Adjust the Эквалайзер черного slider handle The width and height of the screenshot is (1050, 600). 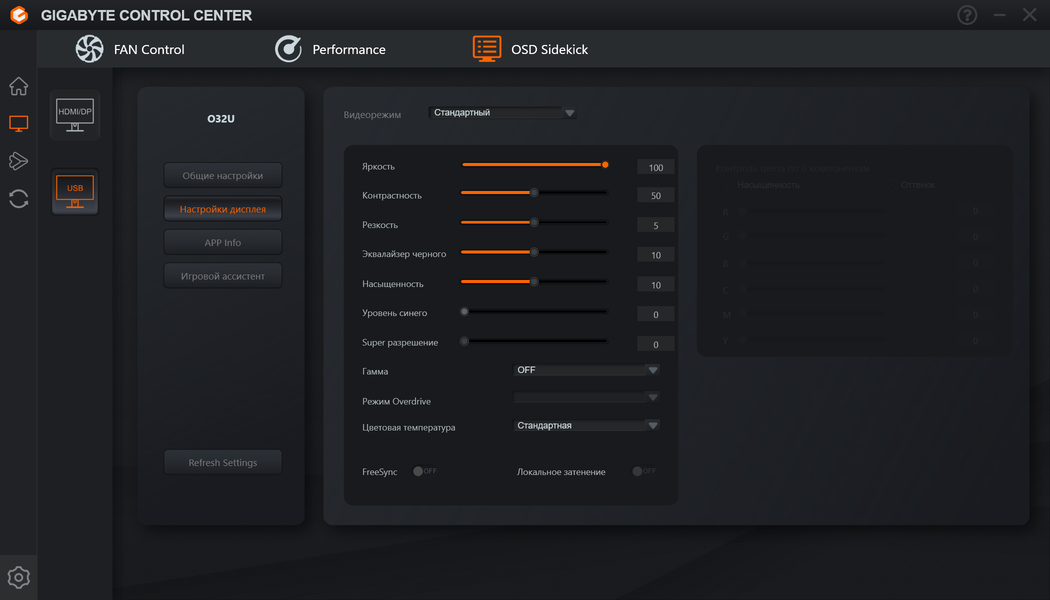[x=534, y=252]
